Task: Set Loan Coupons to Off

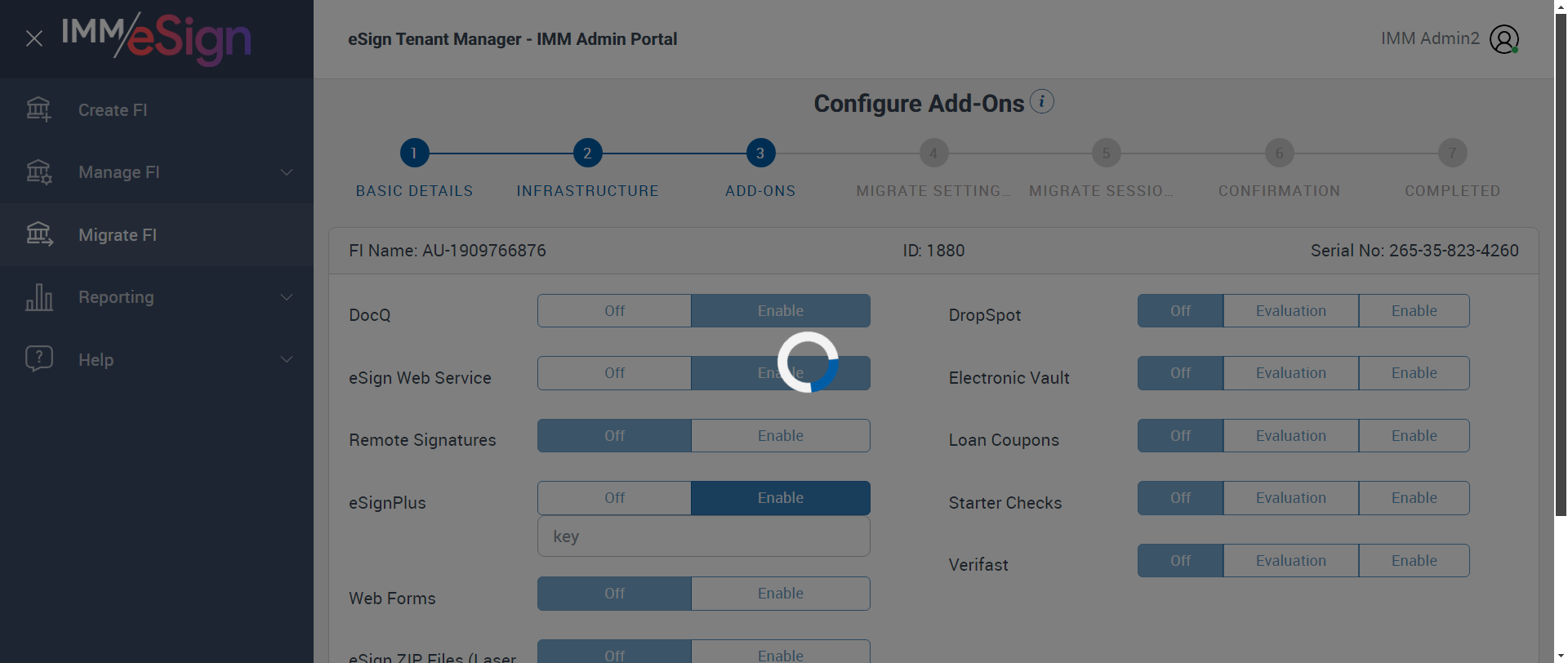Action: 1181,436
